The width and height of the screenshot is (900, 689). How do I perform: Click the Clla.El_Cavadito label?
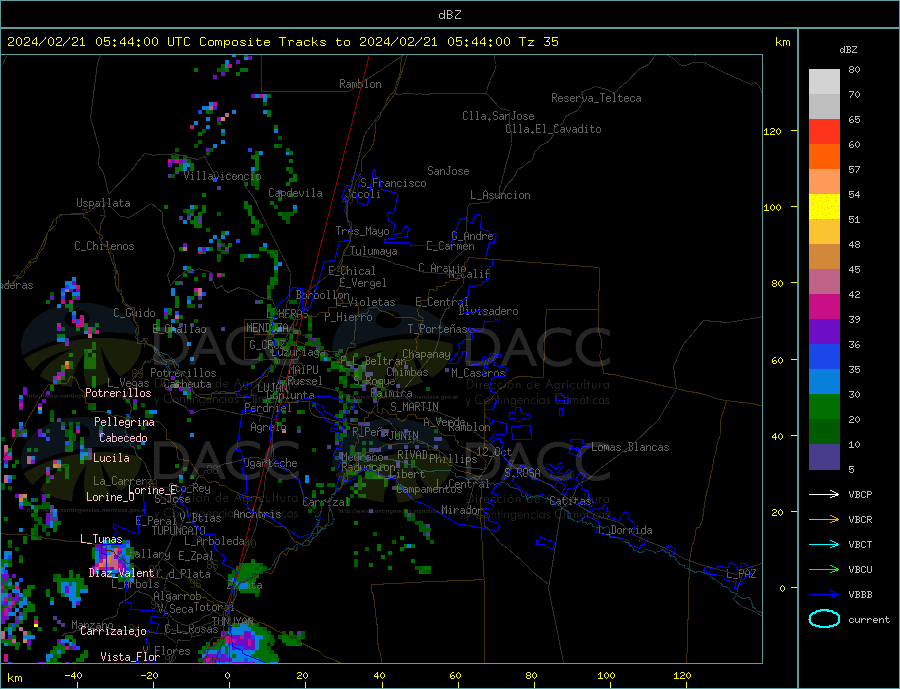coord(553,129)
